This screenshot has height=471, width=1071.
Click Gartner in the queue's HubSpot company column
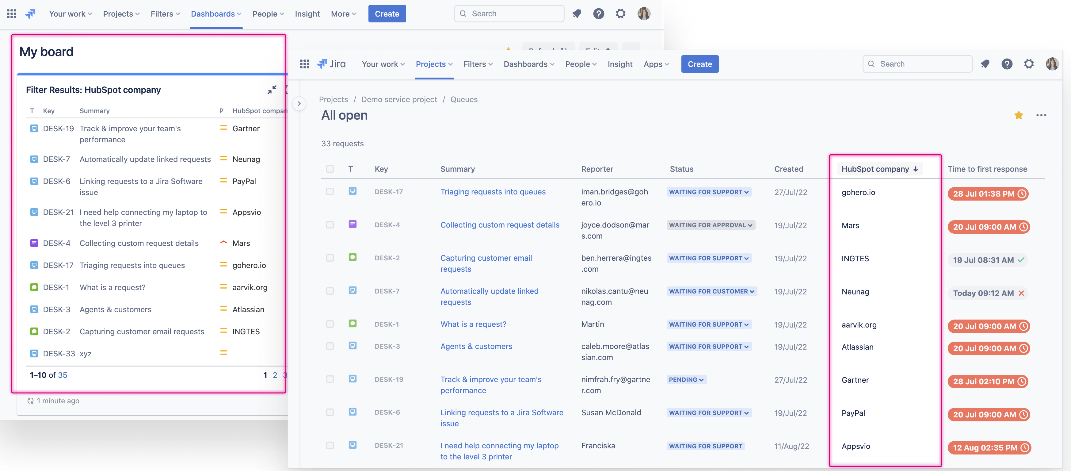(x=855, y=380)
